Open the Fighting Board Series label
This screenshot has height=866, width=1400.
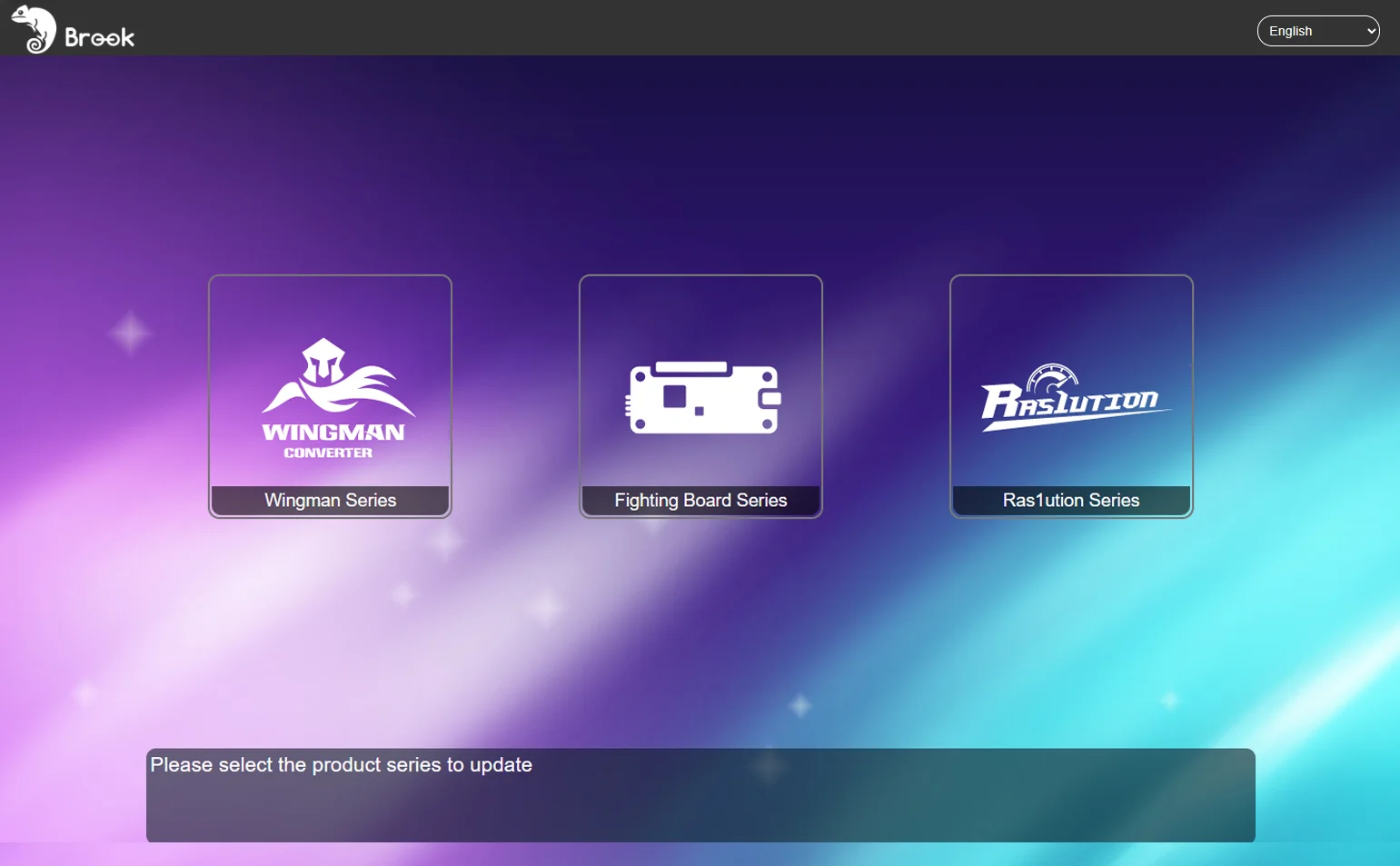tap(700, 501)
